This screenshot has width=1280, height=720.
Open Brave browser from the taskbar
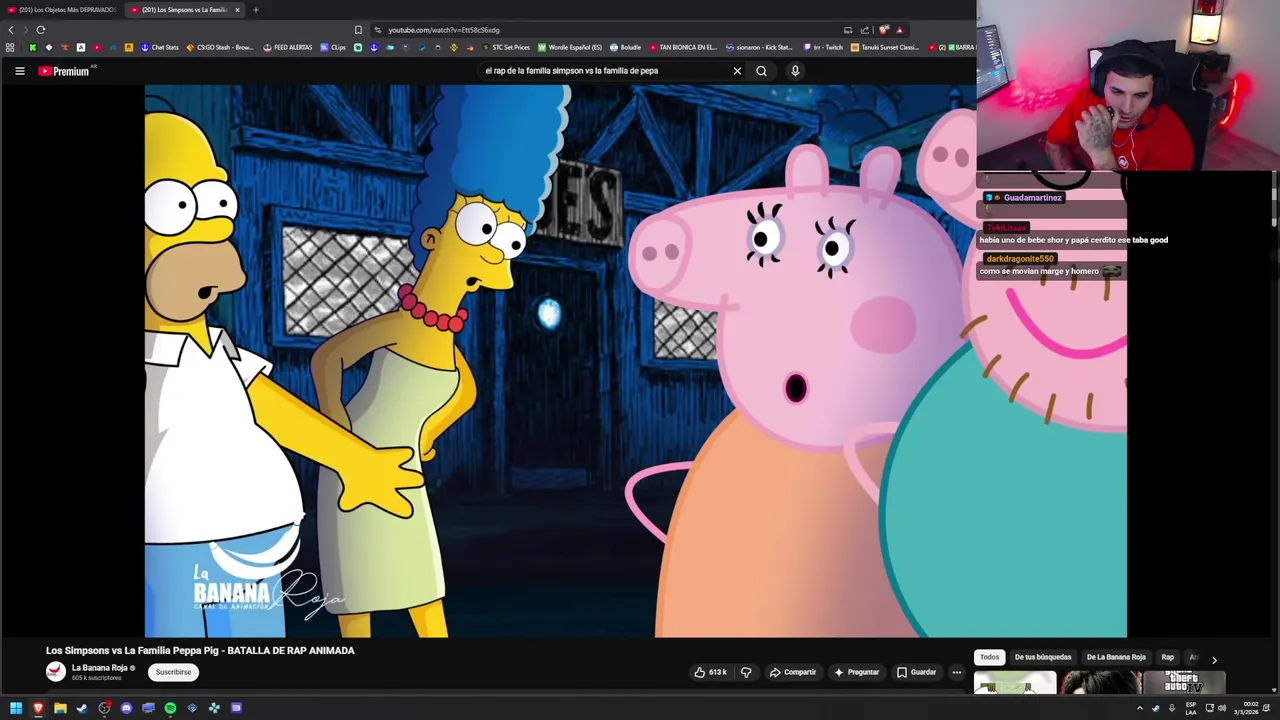pos(38,708)
